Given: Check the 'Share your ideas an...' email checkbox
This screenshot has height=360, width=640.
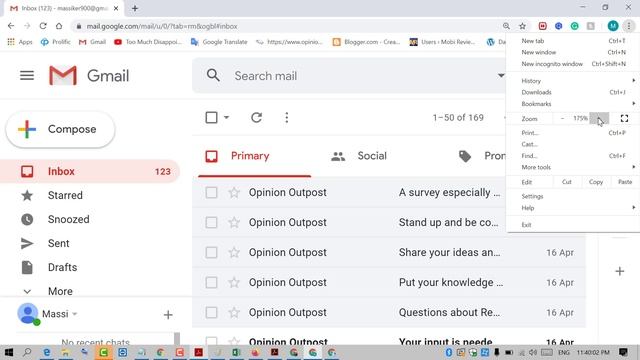Looking at the screenshot, I should coord(211,252).
